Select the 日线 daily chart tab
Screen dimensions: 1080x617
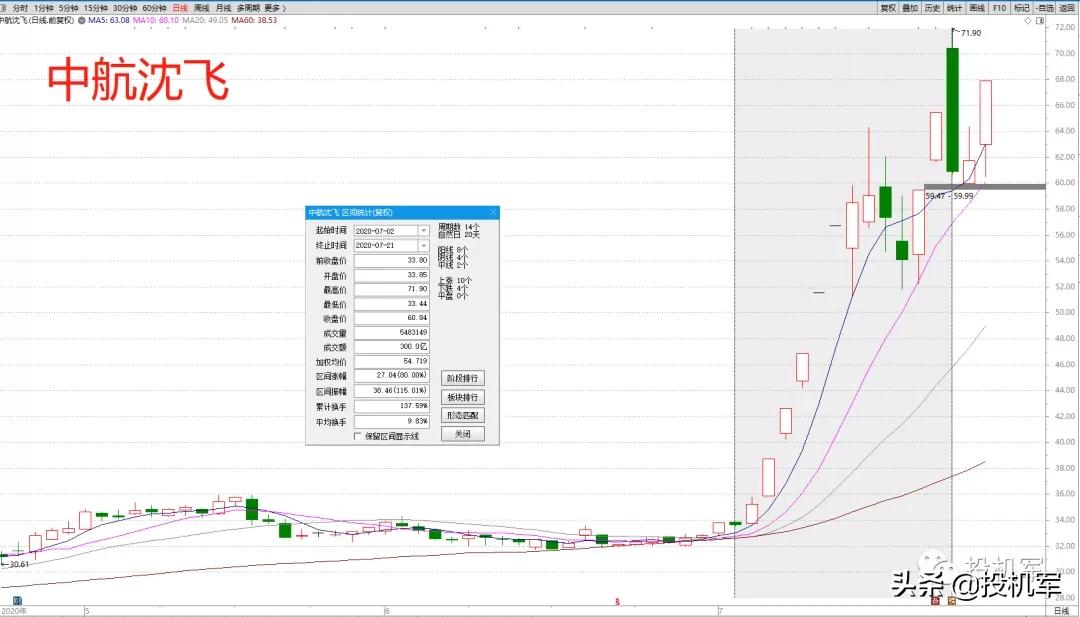[180, 8]
